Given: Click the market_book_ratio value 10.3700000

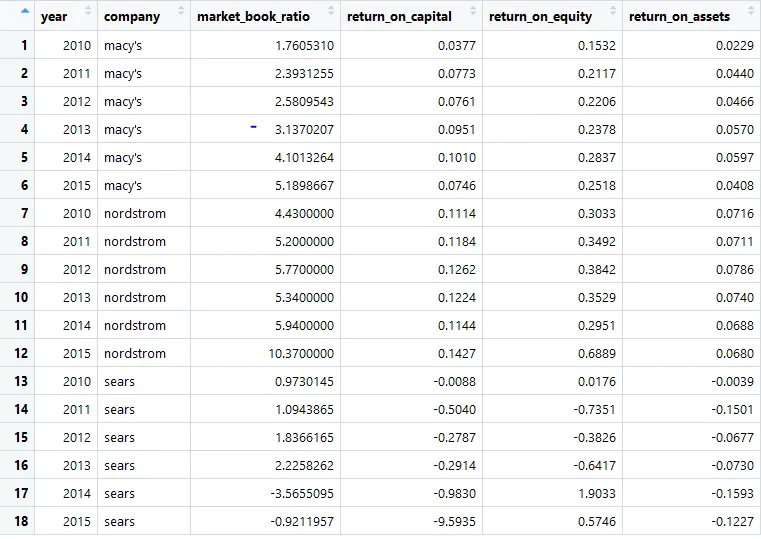Looking at the screenshot, I should click(301, 354).
